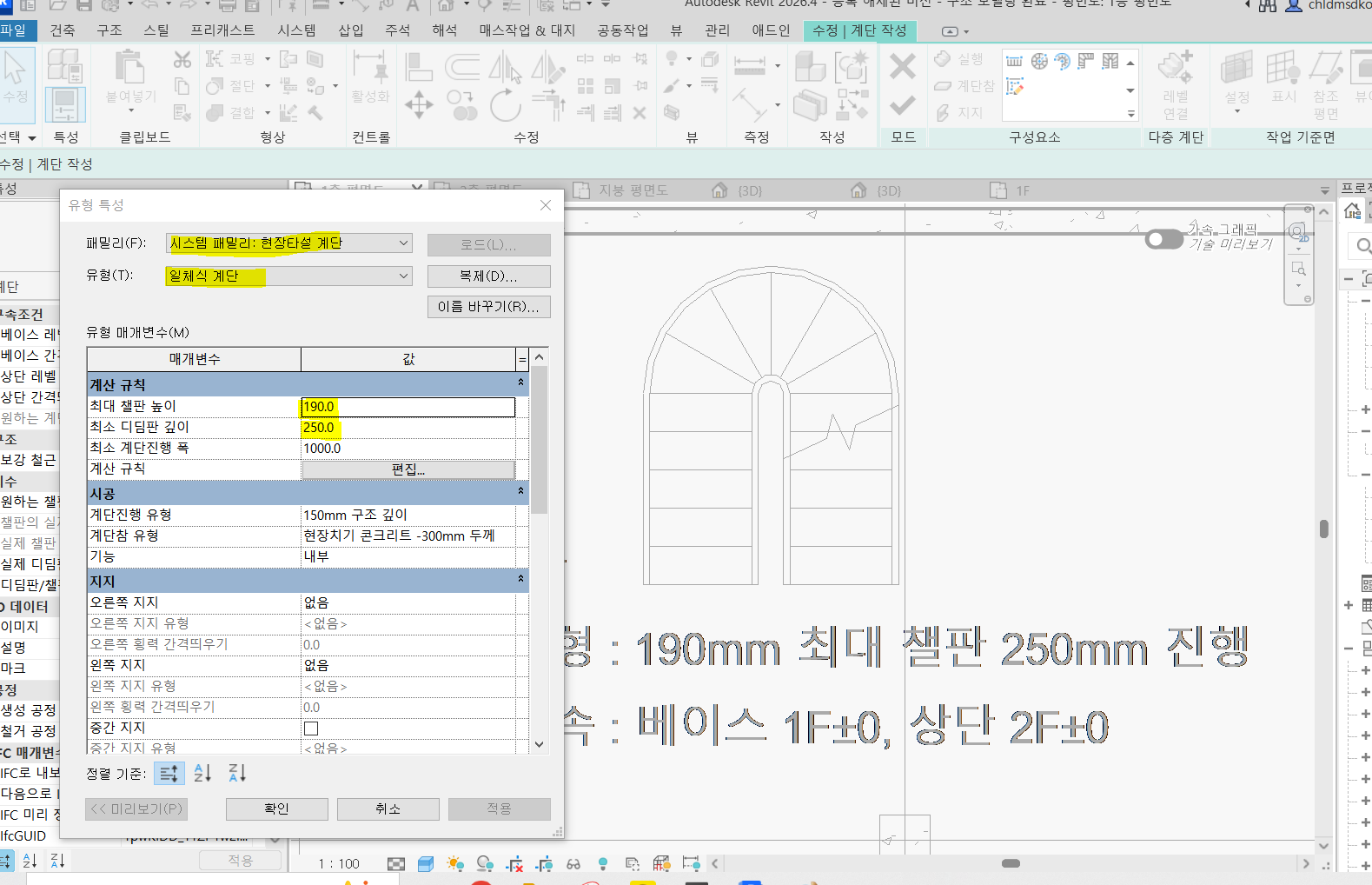Click A-to-Z ascending sort icon in dialog
Image resolution: width=1372 pixels, height=885 pixels.
pyautogui.click(x=202, y=773)
